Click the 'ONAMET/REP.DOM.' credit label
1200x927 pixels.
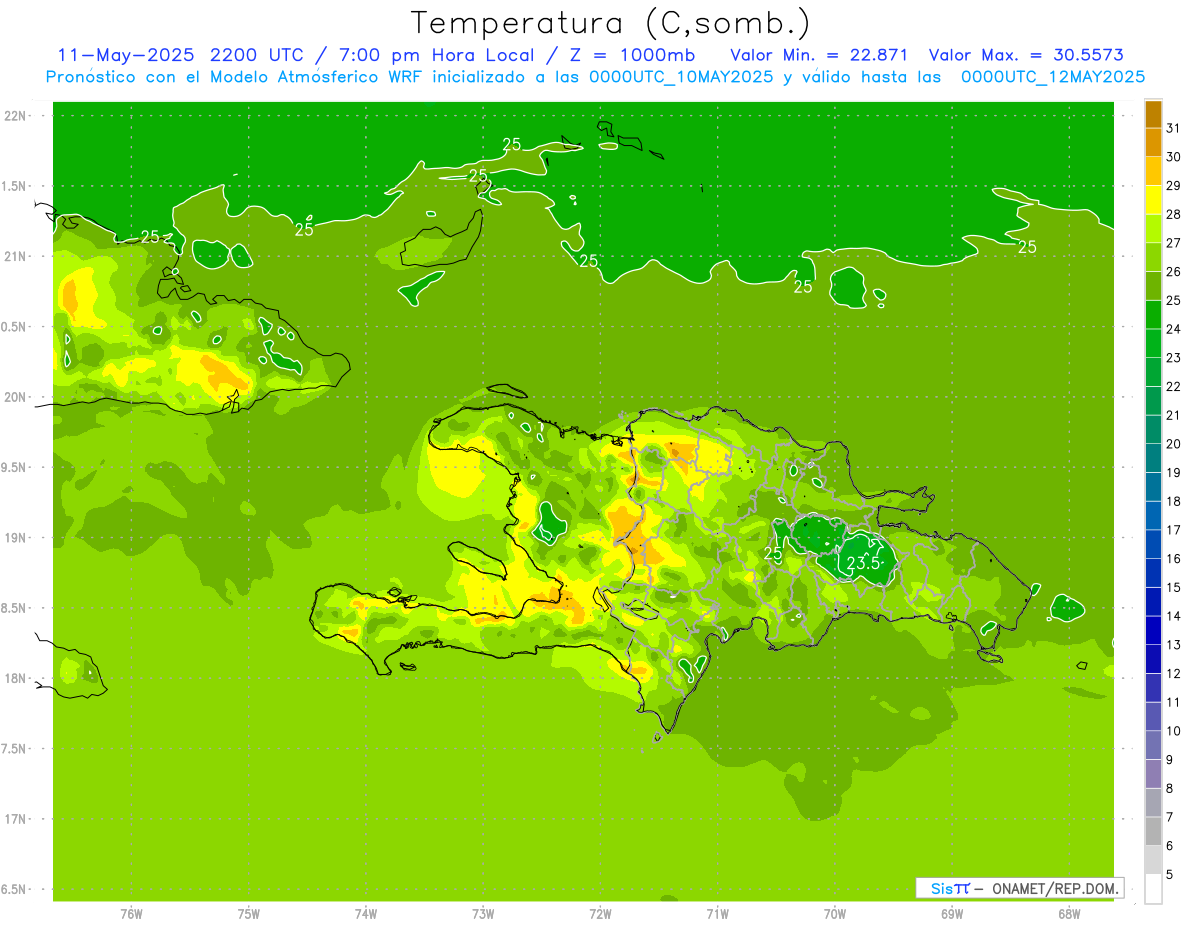coord(1055,888)
